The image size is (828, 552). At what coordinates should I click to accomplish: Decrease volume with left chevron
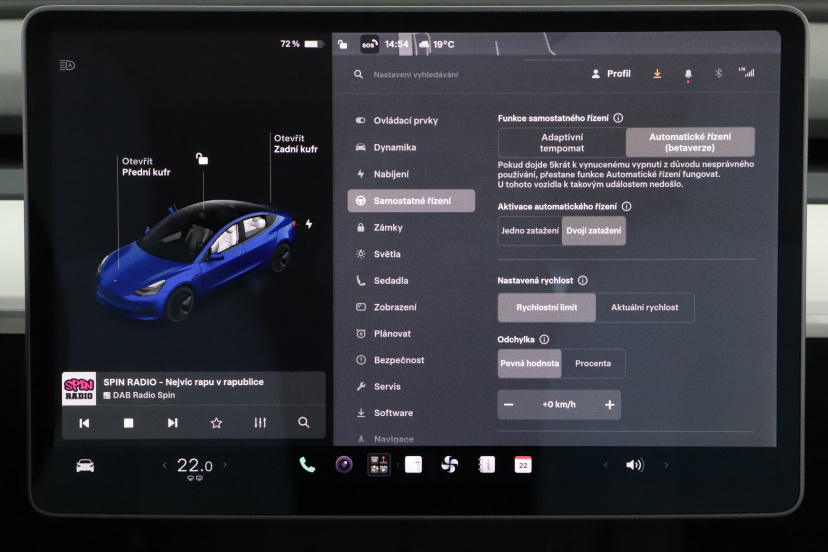point(606,465)
